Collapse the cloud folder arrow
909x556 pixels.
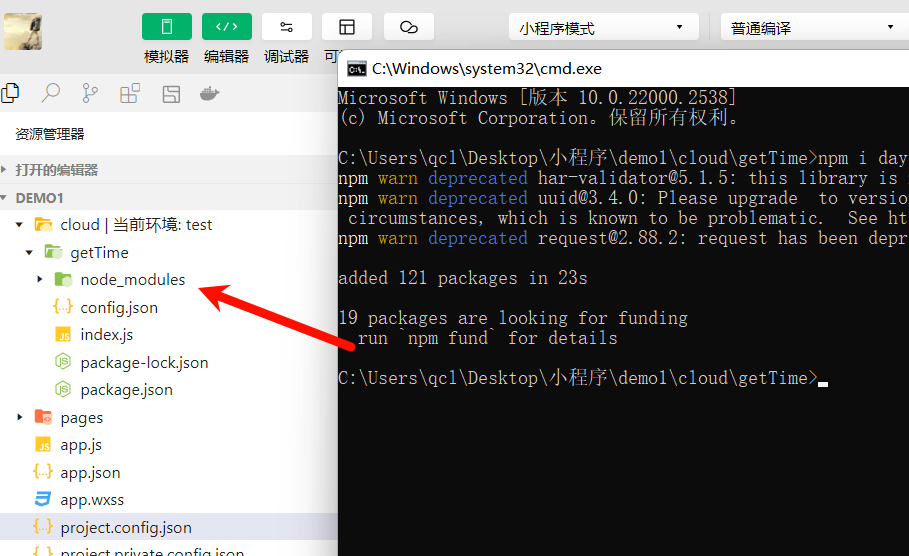point(19,224)
